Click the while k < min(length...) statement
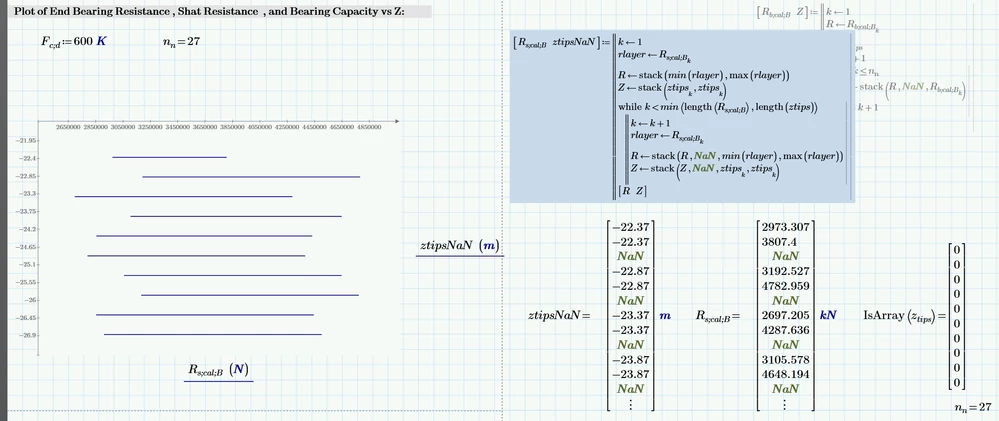The width and height of the screenshot is (999, 421). [717, 107]
